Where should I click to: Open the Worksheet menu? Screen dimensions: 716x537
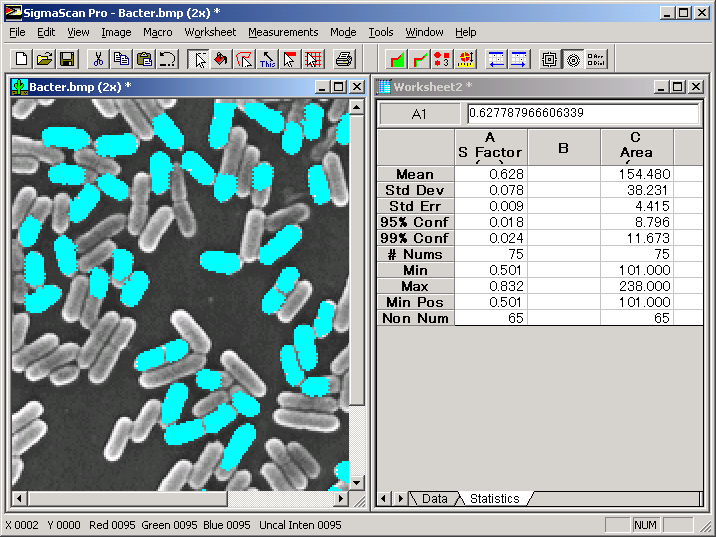point(210,32)
